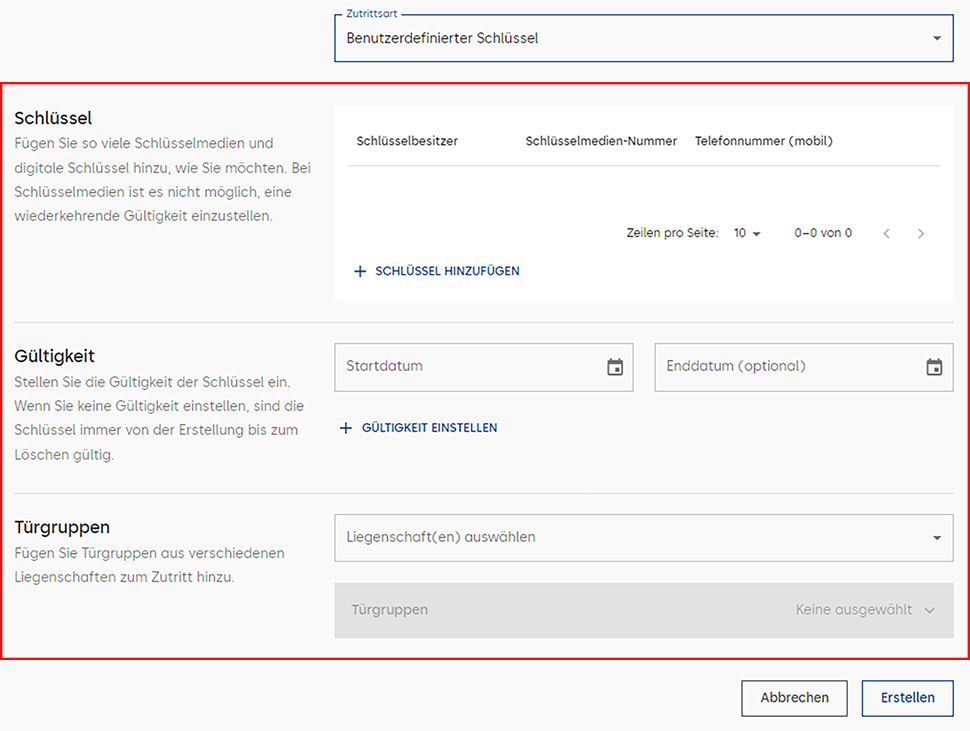Image resolution: width=970 pixels, height=731 pixels.
Task: Click the Telefonnummer (mobil) column header
Action: pos(764,141)
